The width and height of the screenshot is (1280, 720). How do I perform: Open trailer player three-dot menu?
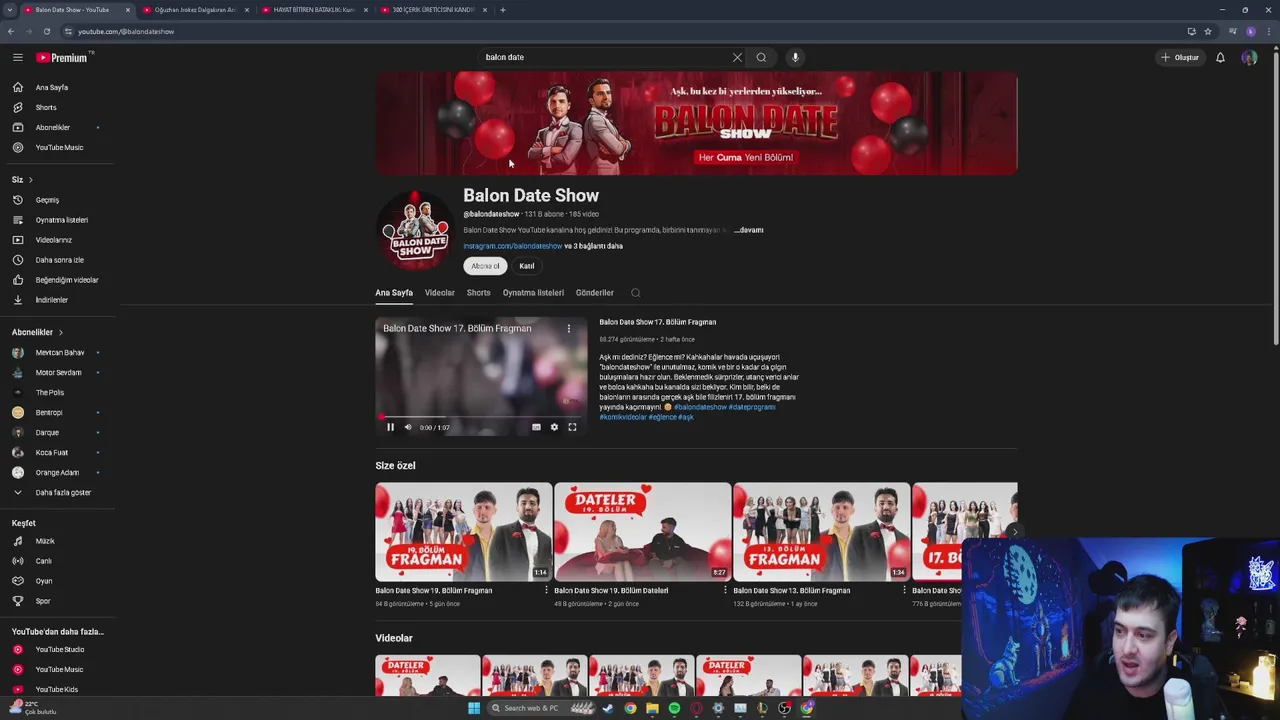point(569,328)
